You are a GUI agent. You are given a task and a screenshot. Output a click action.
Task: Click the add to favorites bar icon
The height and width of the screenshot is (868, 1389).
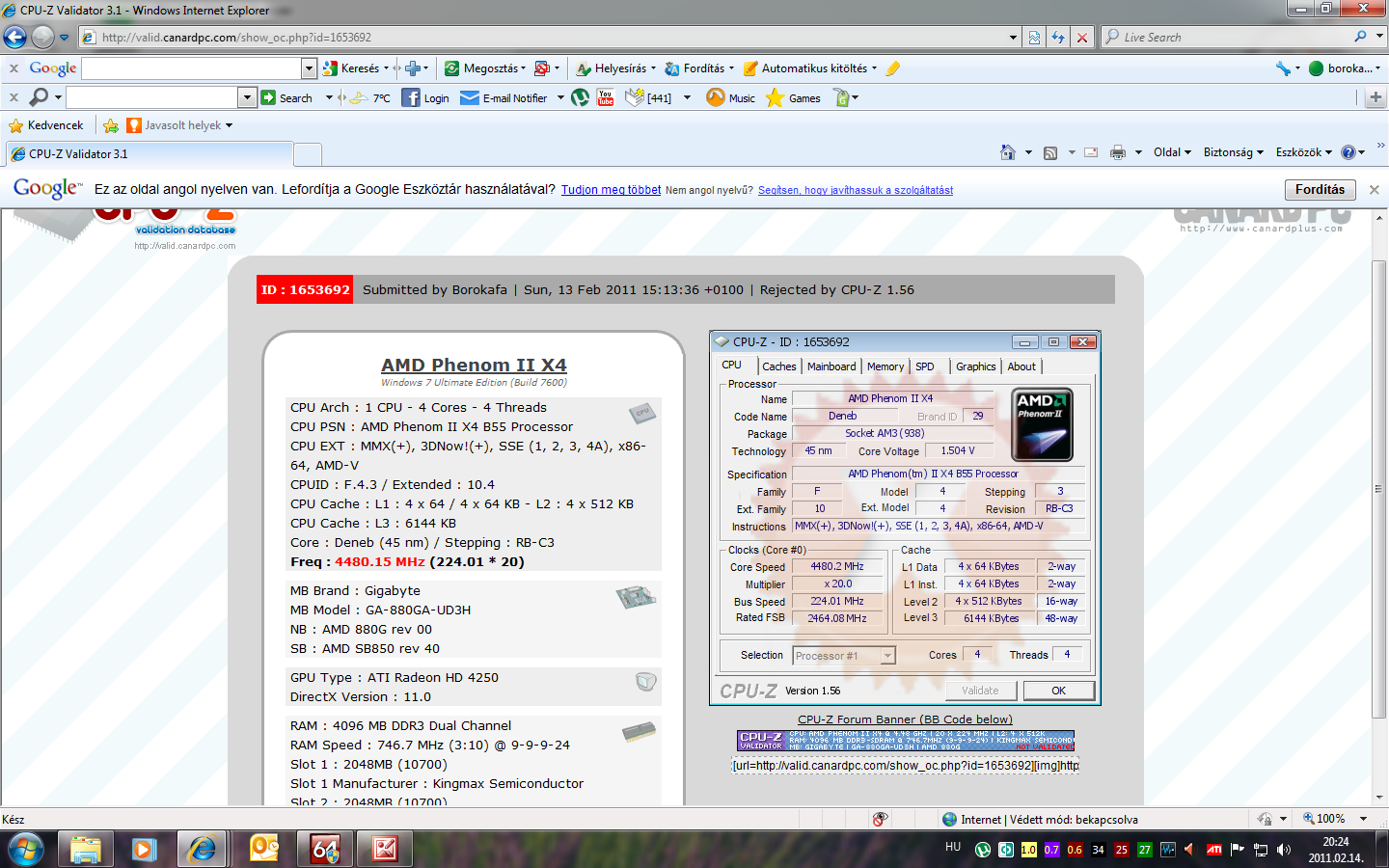pos(111,125)
